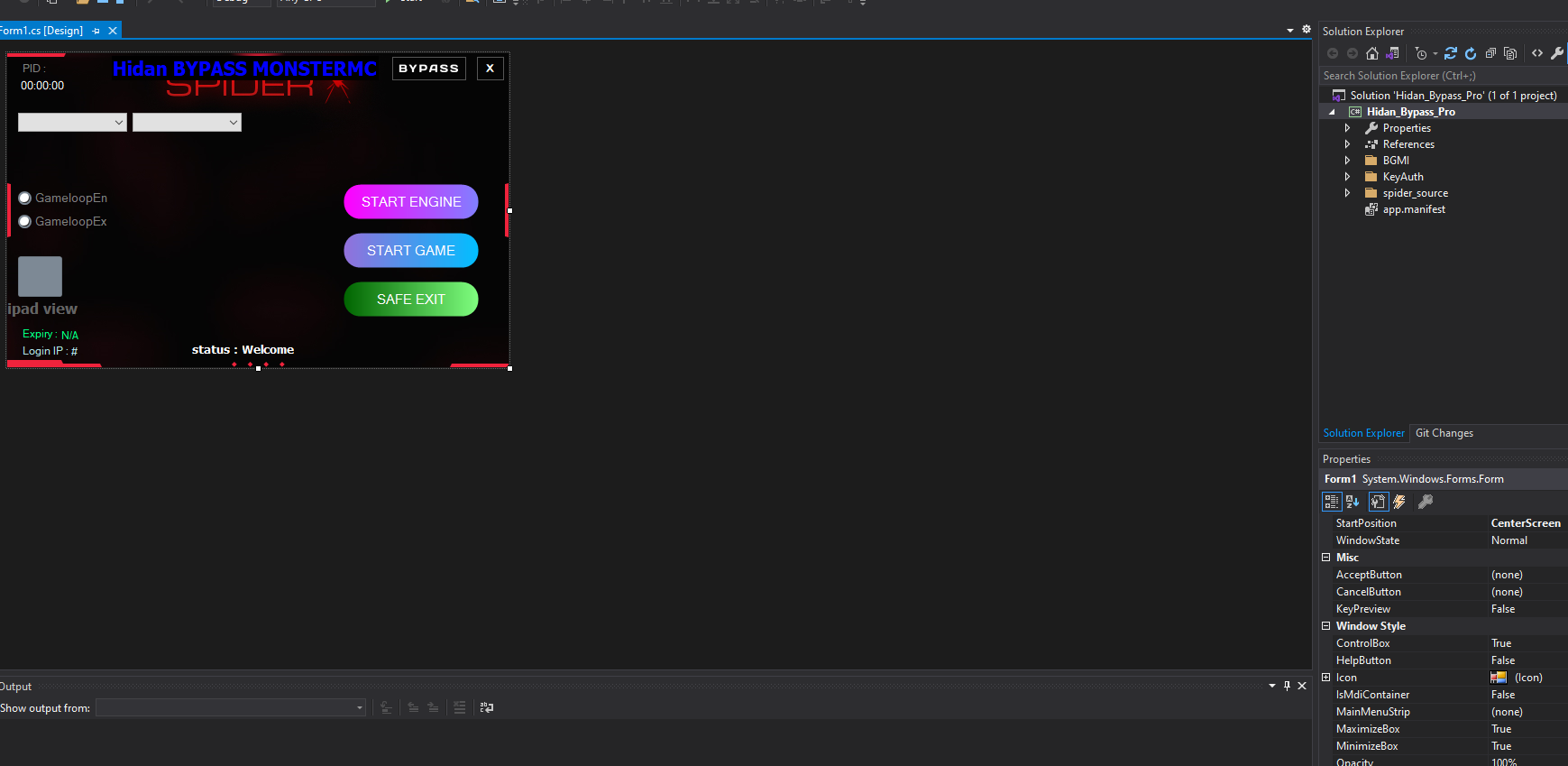Click Sync with Active Document icon
Screen dimensions: 1568x766
coord(1451,53)
